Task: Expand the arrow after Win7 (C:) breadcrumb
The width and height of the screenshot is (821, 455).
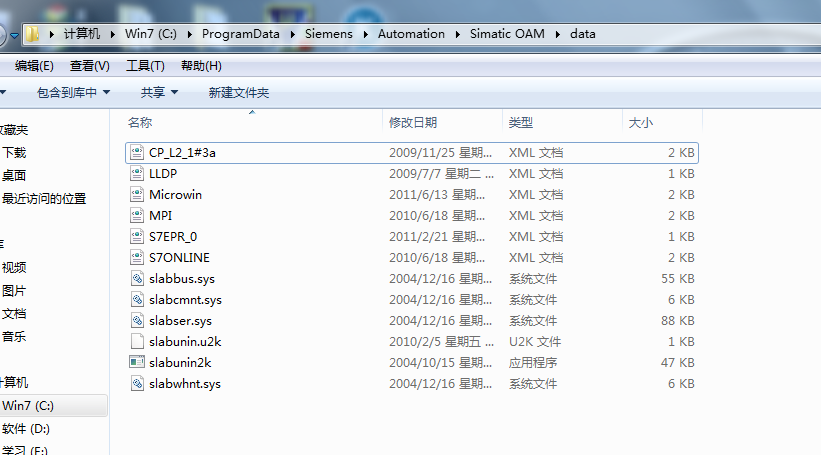Action: pos(190,34)
